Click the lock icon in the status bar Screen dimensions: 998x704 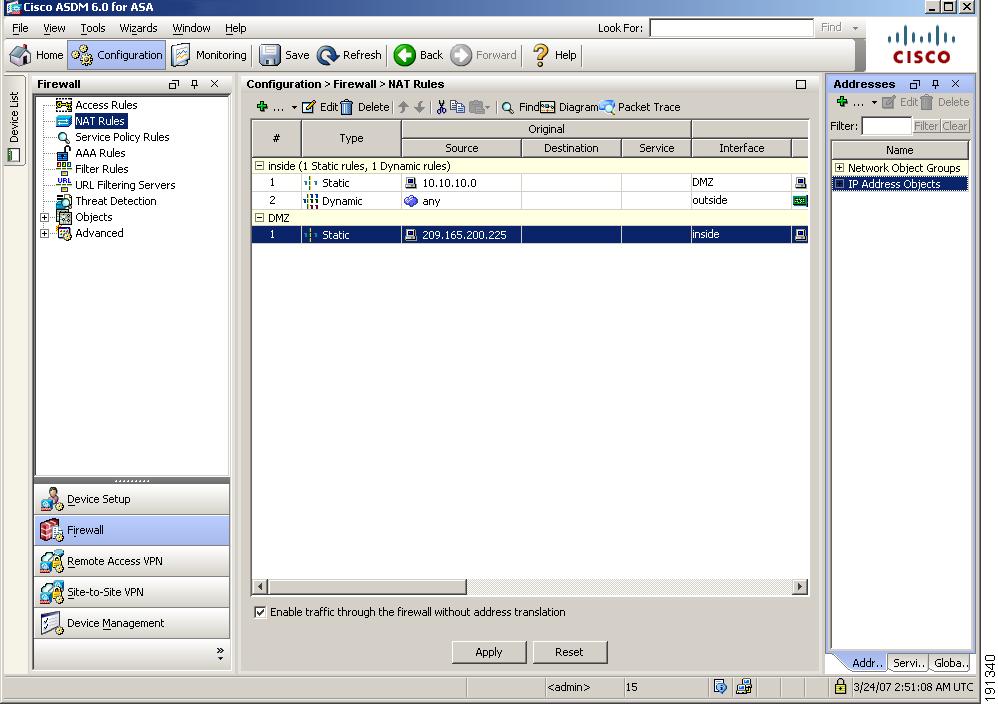point(840,686)
